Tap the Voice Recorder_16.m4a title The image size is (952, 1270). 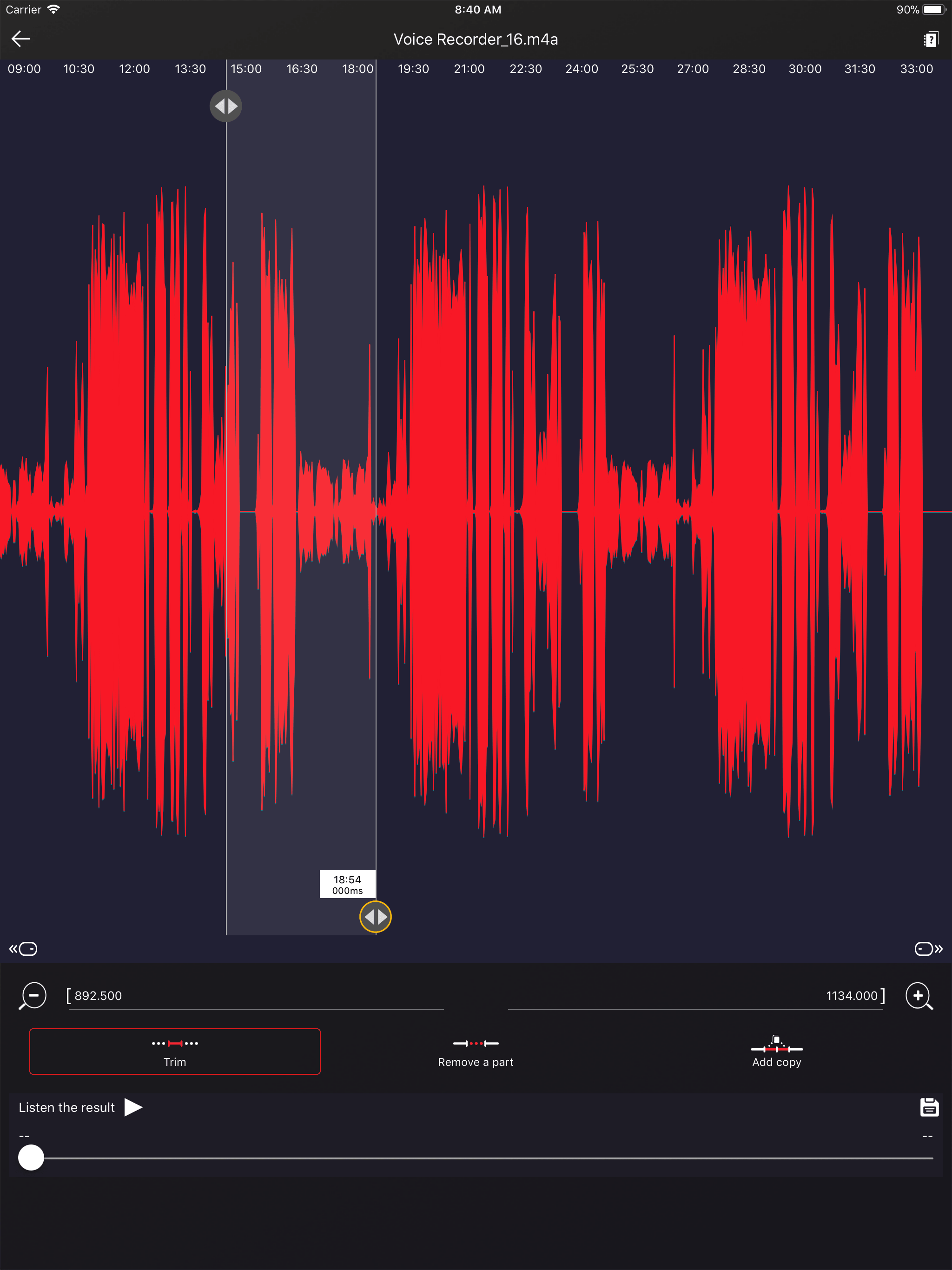(x=476, y=39)
